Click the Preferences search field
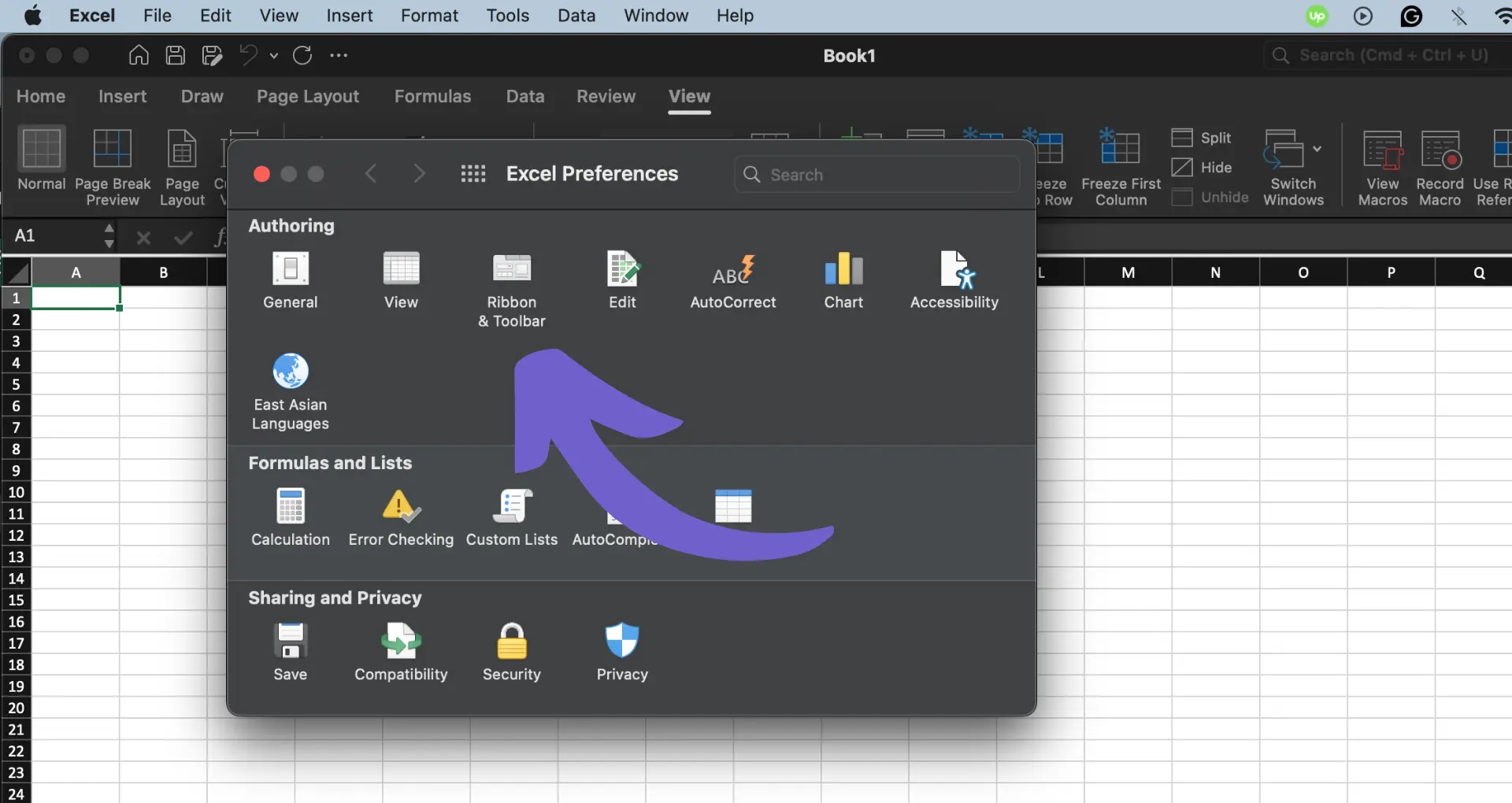The height and width of the screenshot is (803, 1512). (877, 174)
